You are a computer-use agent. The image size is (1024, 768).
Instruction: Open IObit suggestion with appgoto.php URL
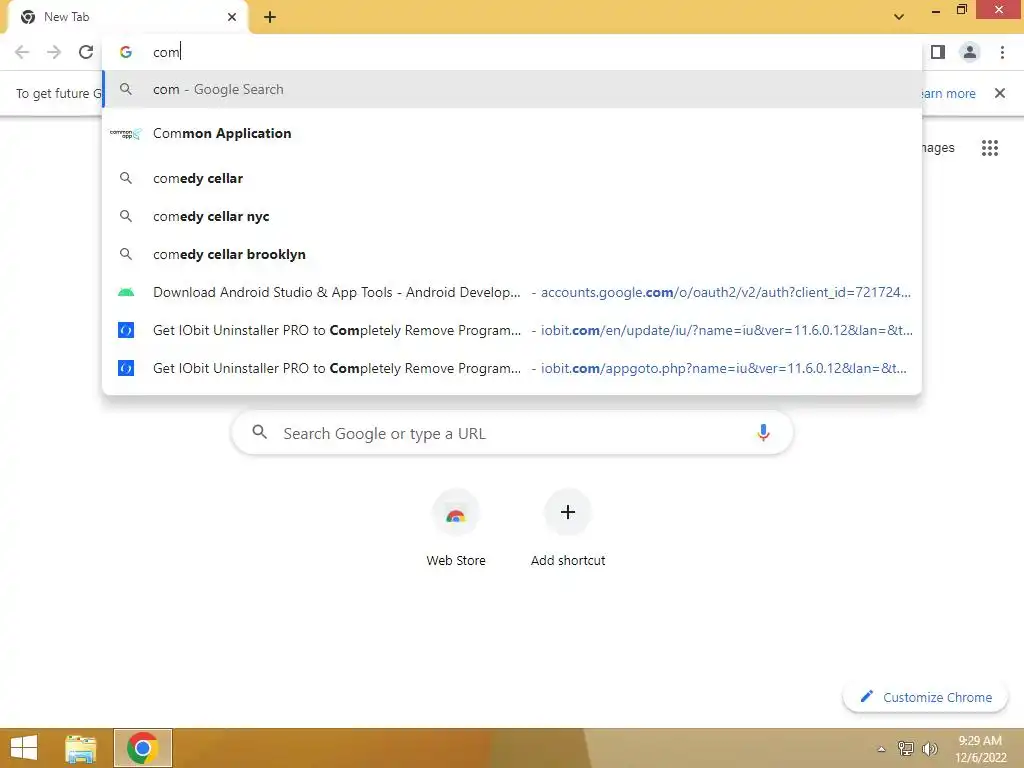[513, 368]
